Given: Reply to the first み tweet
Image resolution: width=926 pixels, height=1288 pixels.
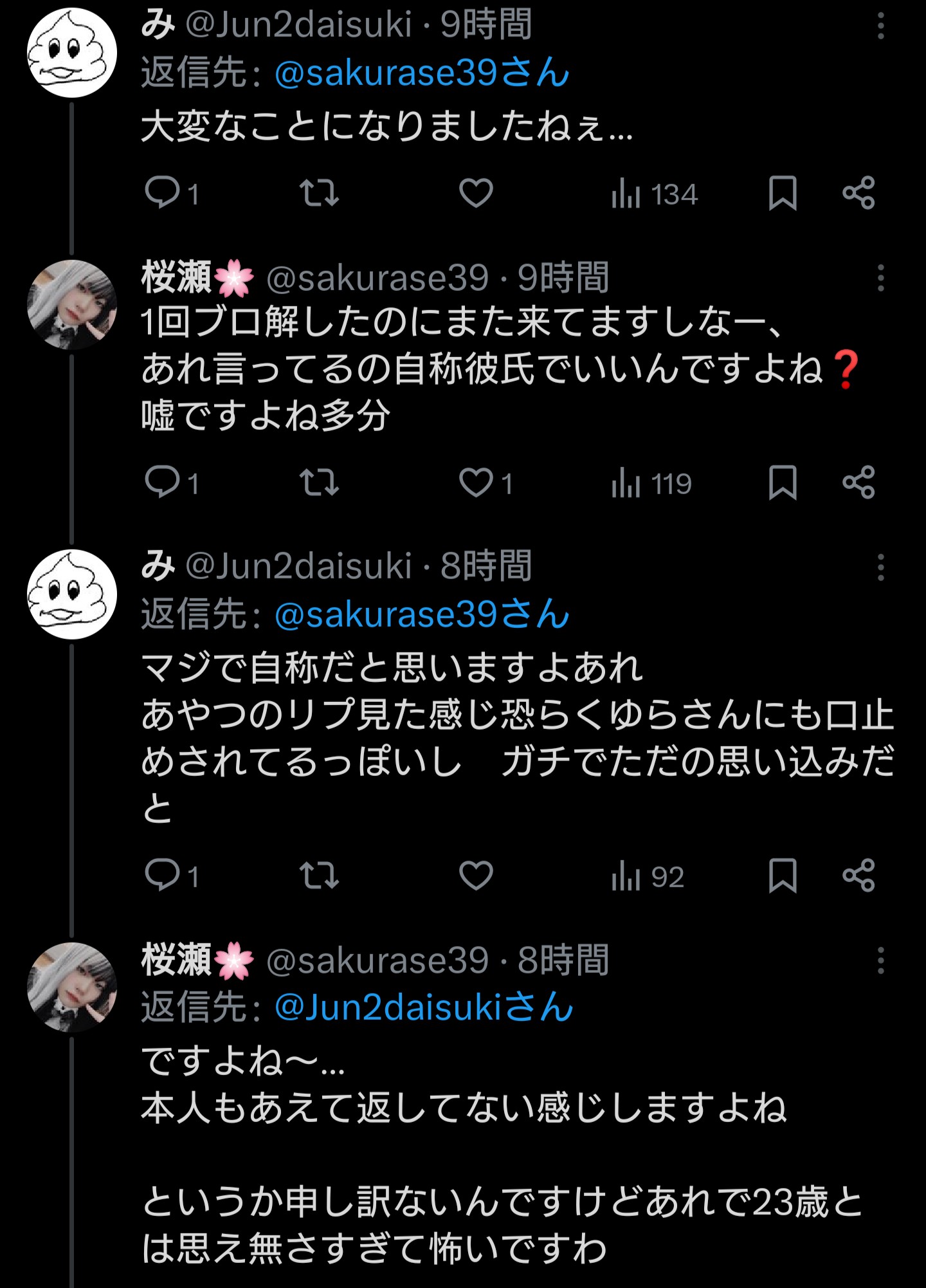Looking at the screenshot, I should coord(162,192).
